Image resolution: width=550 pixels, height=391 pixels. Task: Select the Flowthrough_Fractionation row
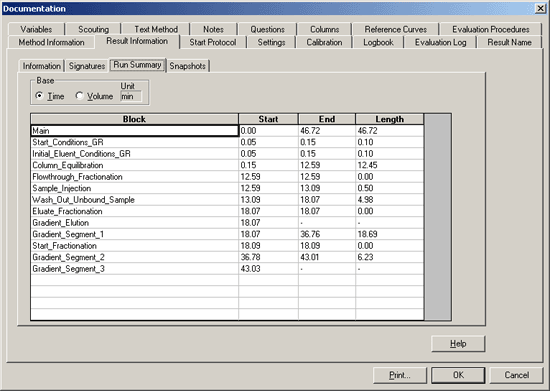[227, 177]
